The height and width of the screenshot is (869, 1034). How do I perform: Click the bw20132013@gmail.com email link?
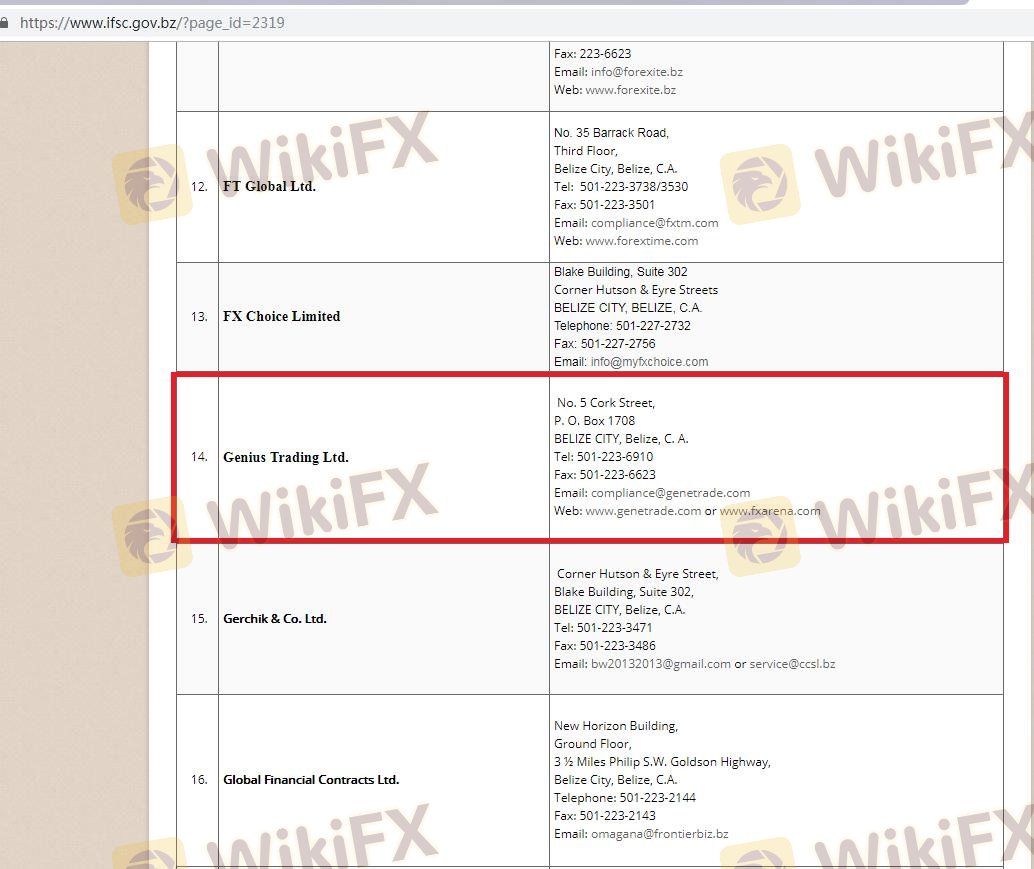(661, 664)
